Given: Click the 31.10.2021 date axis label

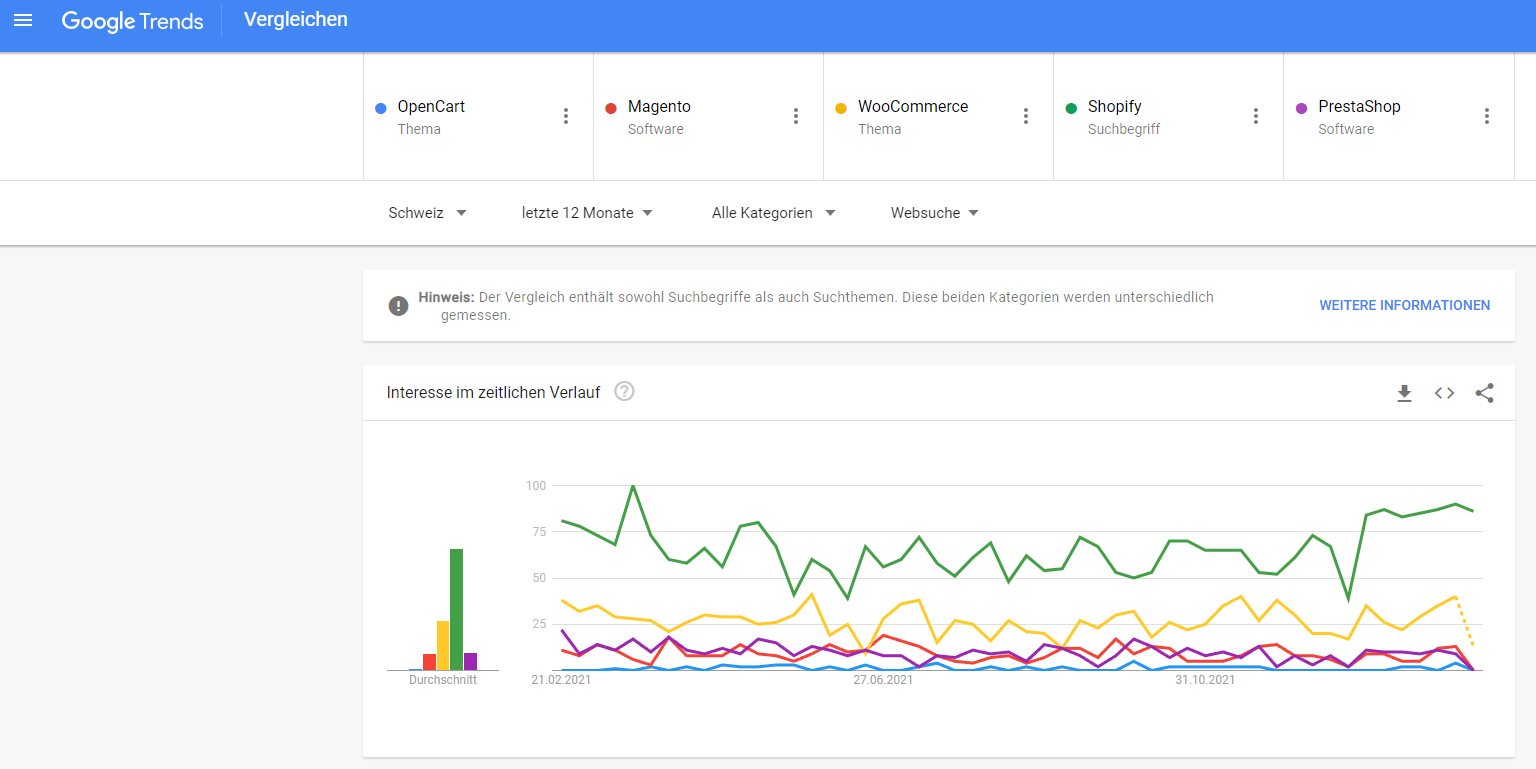Looking at the screenshot, I should point(1205,680).
